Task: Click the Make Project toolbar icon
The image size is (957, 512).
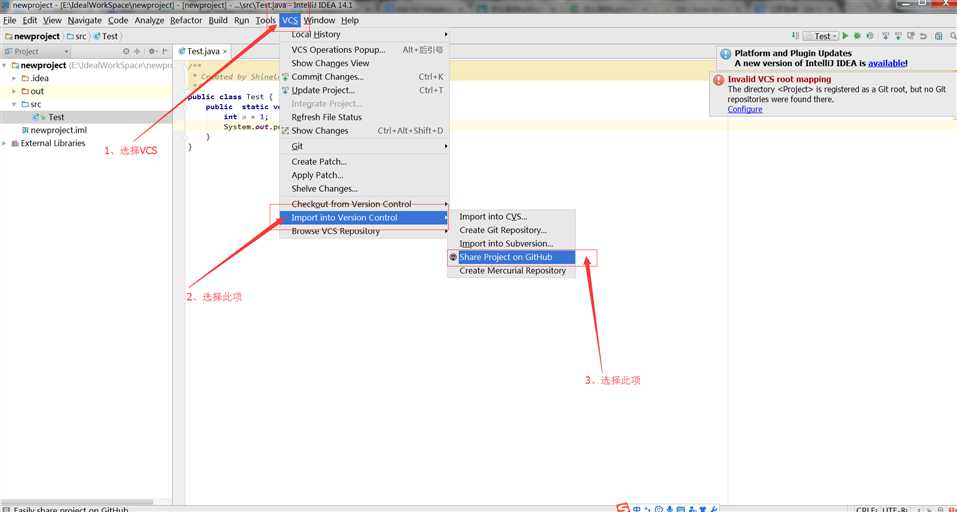Action: click(x=795, y=36)
